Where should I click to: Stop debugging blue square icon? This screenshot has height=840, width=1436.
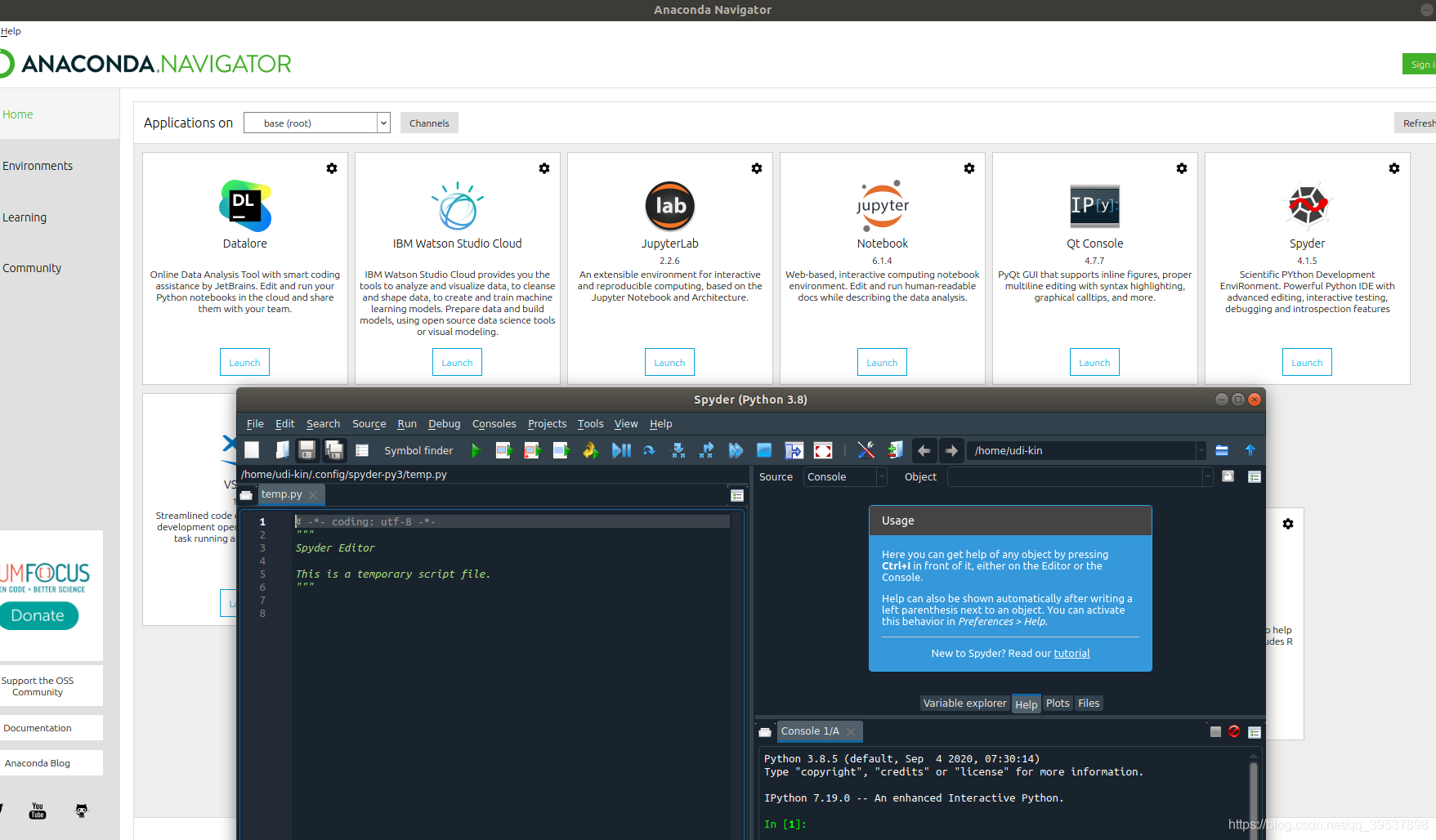(764, 450)
